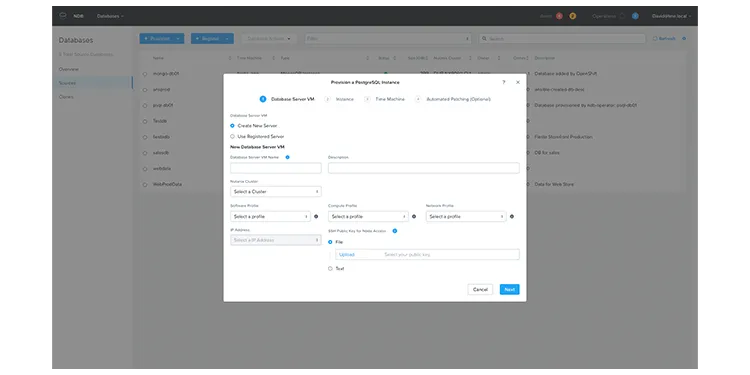
Task: Click info icon next to SSH Public Key label
Action: [395, 231]
